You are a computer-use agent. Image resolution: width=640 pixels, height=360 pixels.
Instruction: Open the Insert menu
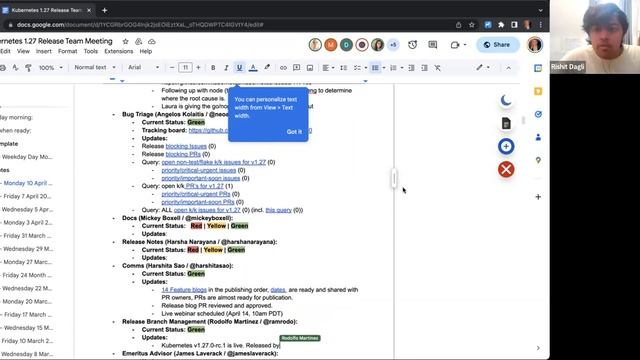43,51
